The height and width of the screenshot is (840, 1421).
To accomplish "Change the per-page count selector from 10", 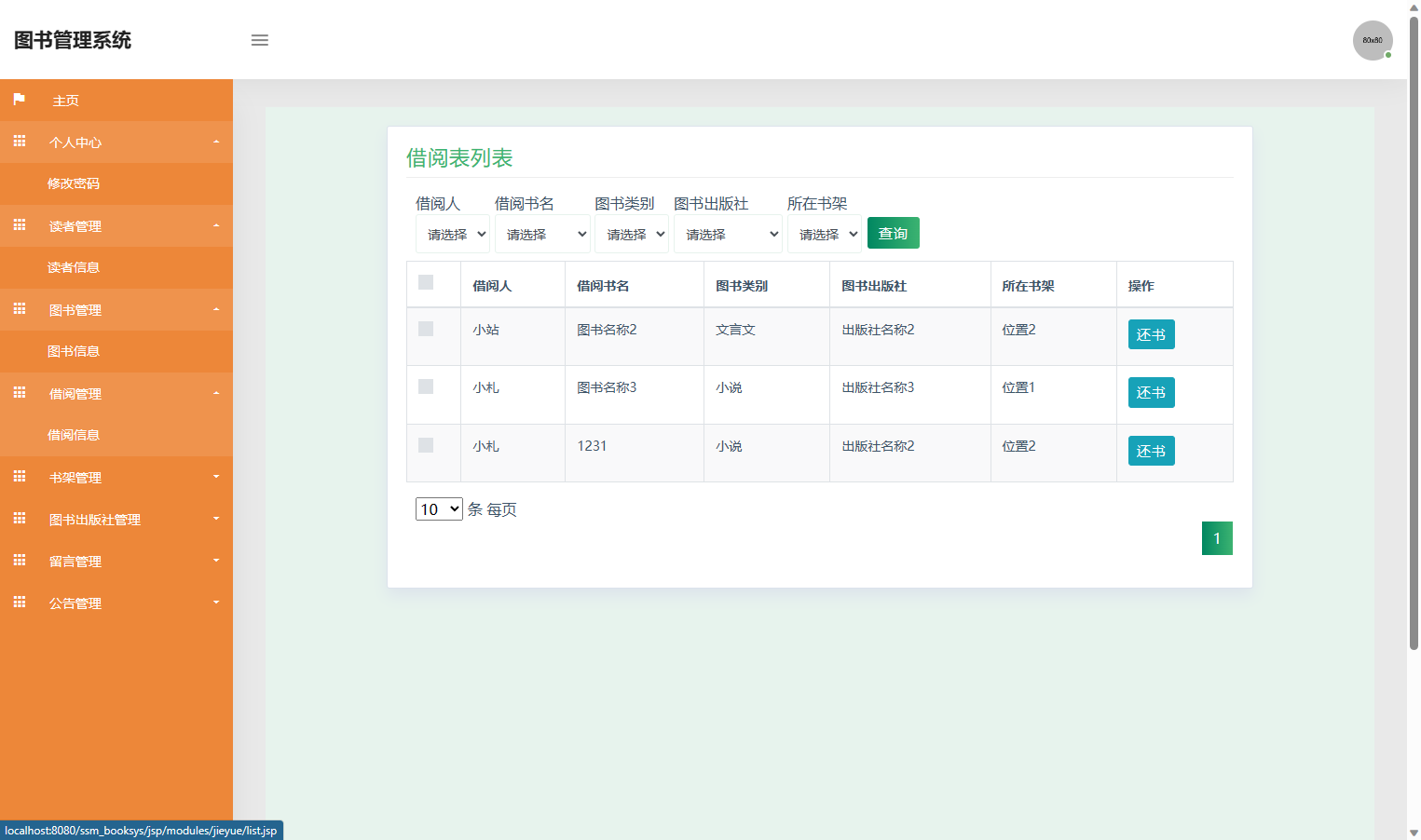I will pos(438,508).
